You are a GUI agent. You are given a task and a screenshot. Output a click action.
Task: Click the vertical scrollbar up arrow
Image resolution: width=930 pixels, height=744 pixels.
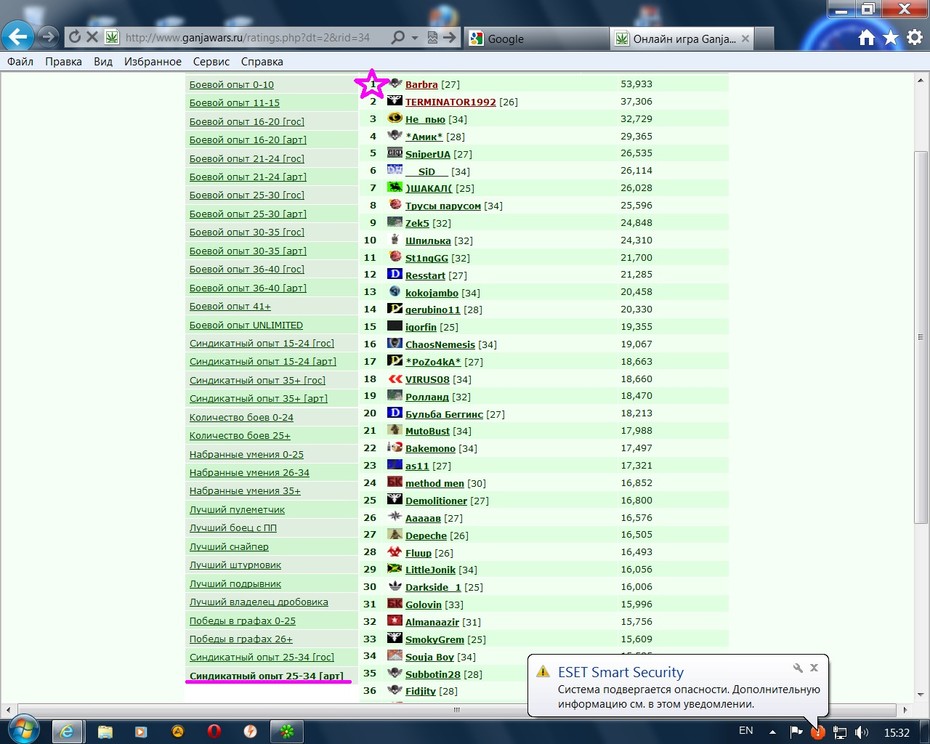[920, 80]
